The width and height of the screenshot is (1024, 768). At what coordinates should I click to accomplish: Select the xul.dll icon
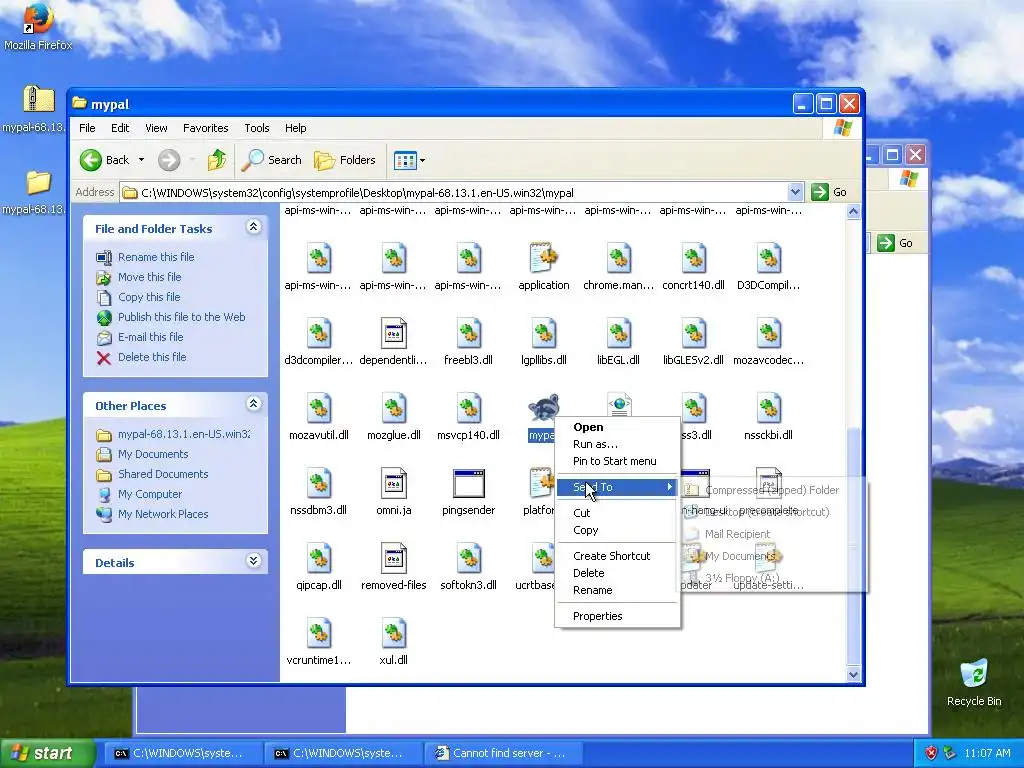[394, 633]
